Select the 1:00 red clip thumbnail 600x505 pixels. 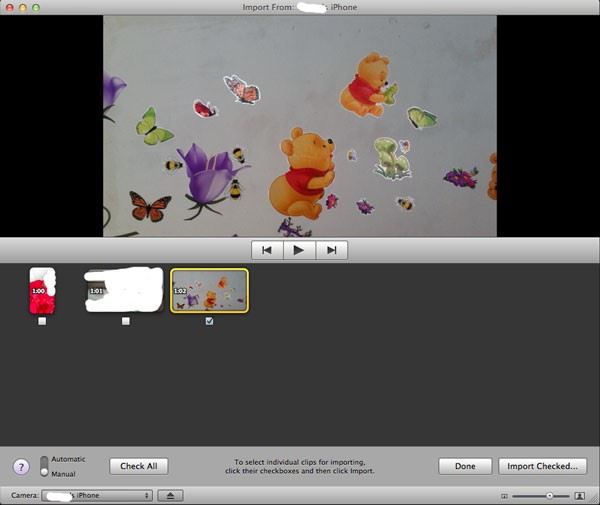[x=42, y=291]
